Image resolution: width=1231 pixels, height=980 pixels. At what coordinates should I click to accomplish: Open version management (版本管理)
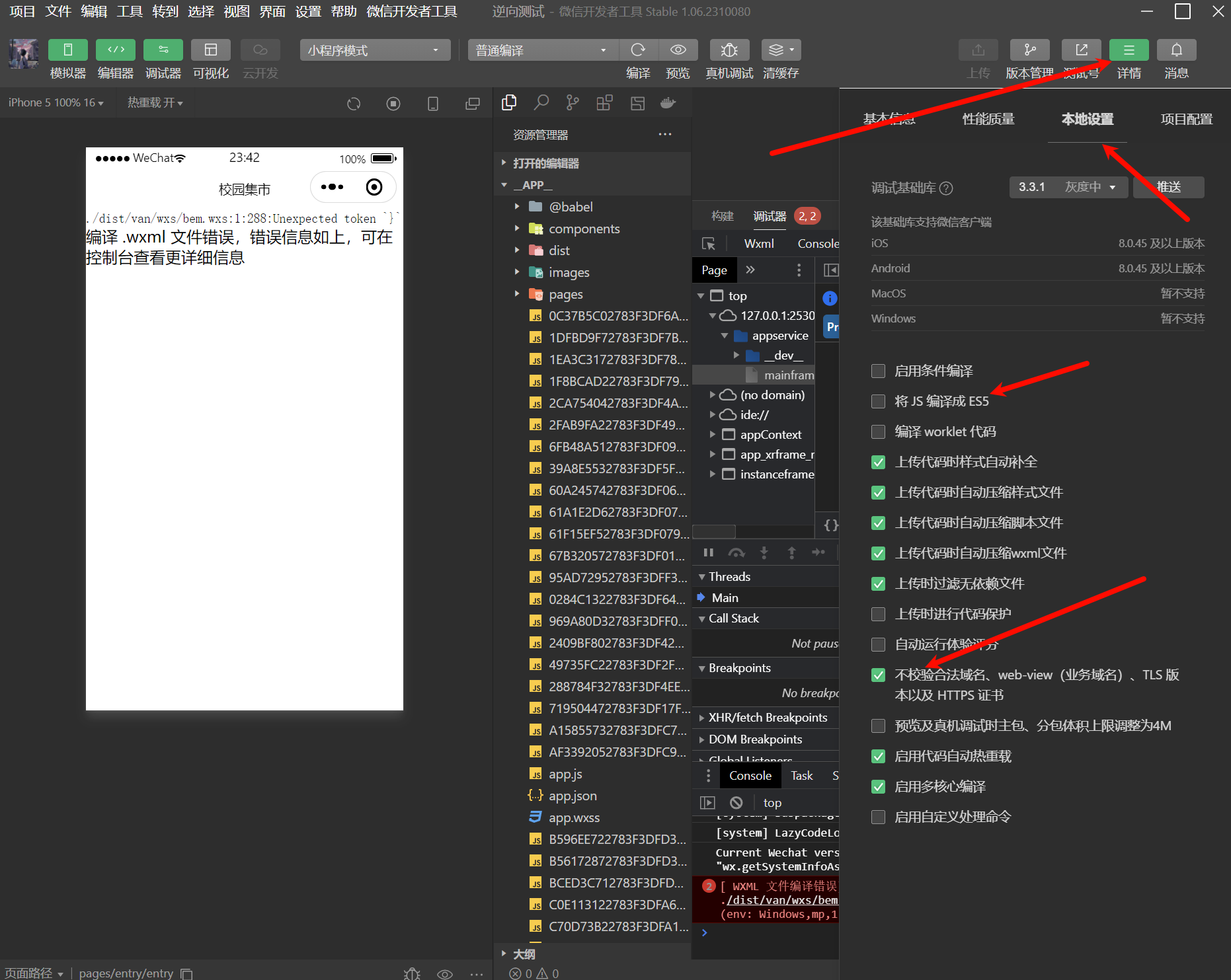coord(1029,50)
